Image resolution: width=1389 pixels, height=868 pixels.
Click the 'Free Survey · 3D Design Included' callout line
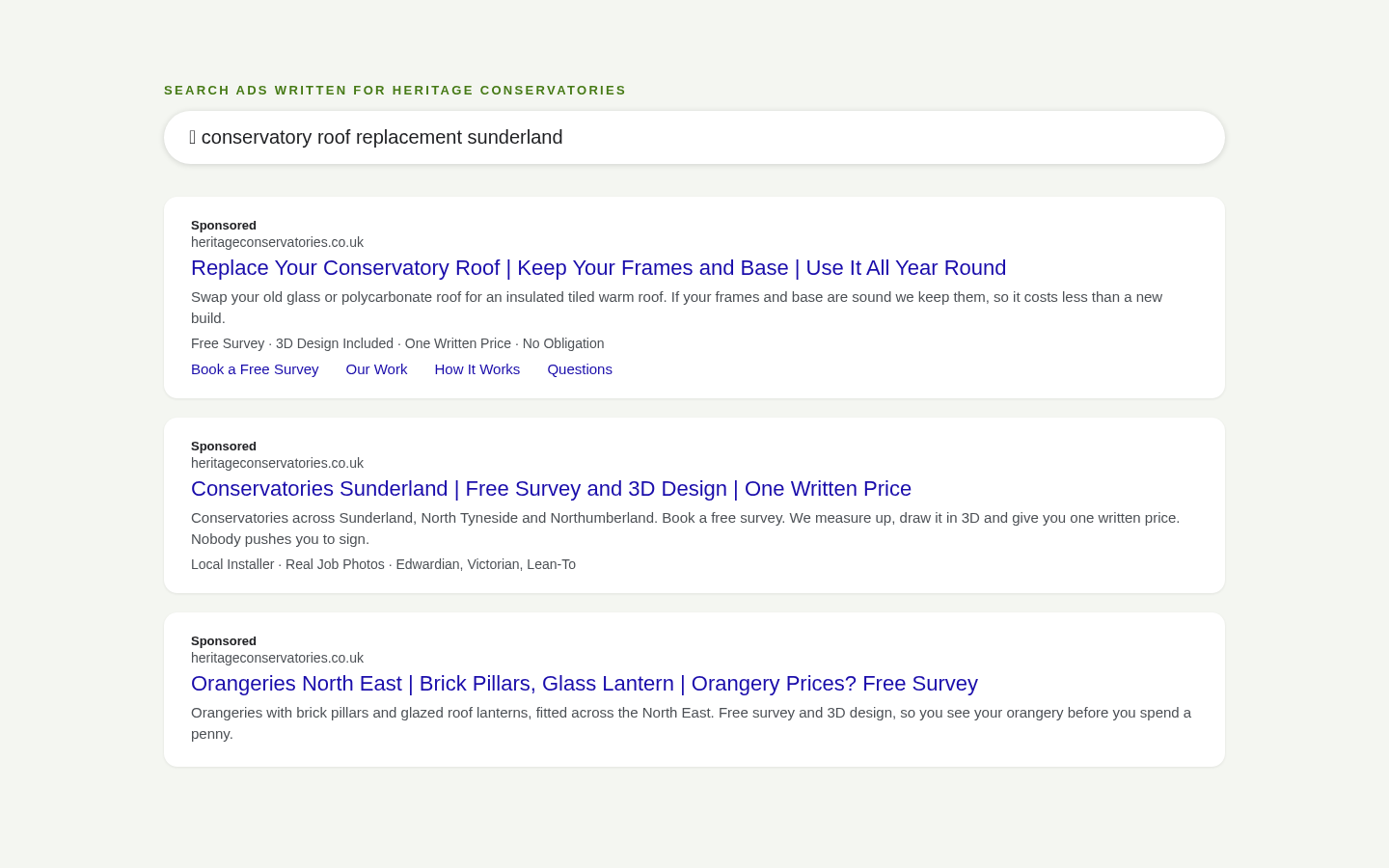tap(397, 343)
